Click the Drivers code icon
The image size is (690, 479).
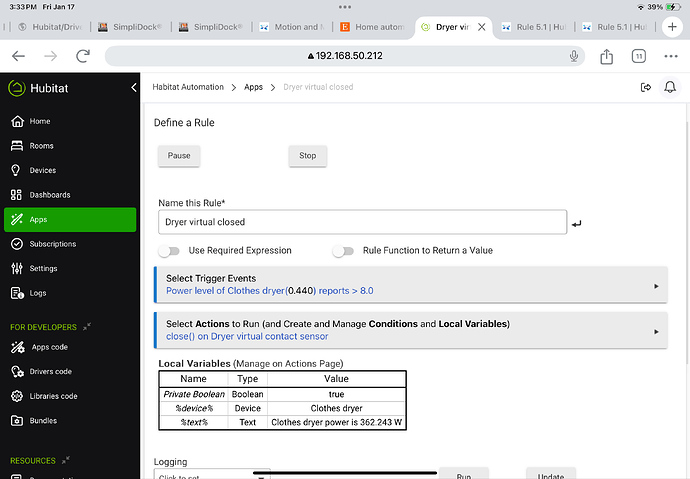point(17,372)
